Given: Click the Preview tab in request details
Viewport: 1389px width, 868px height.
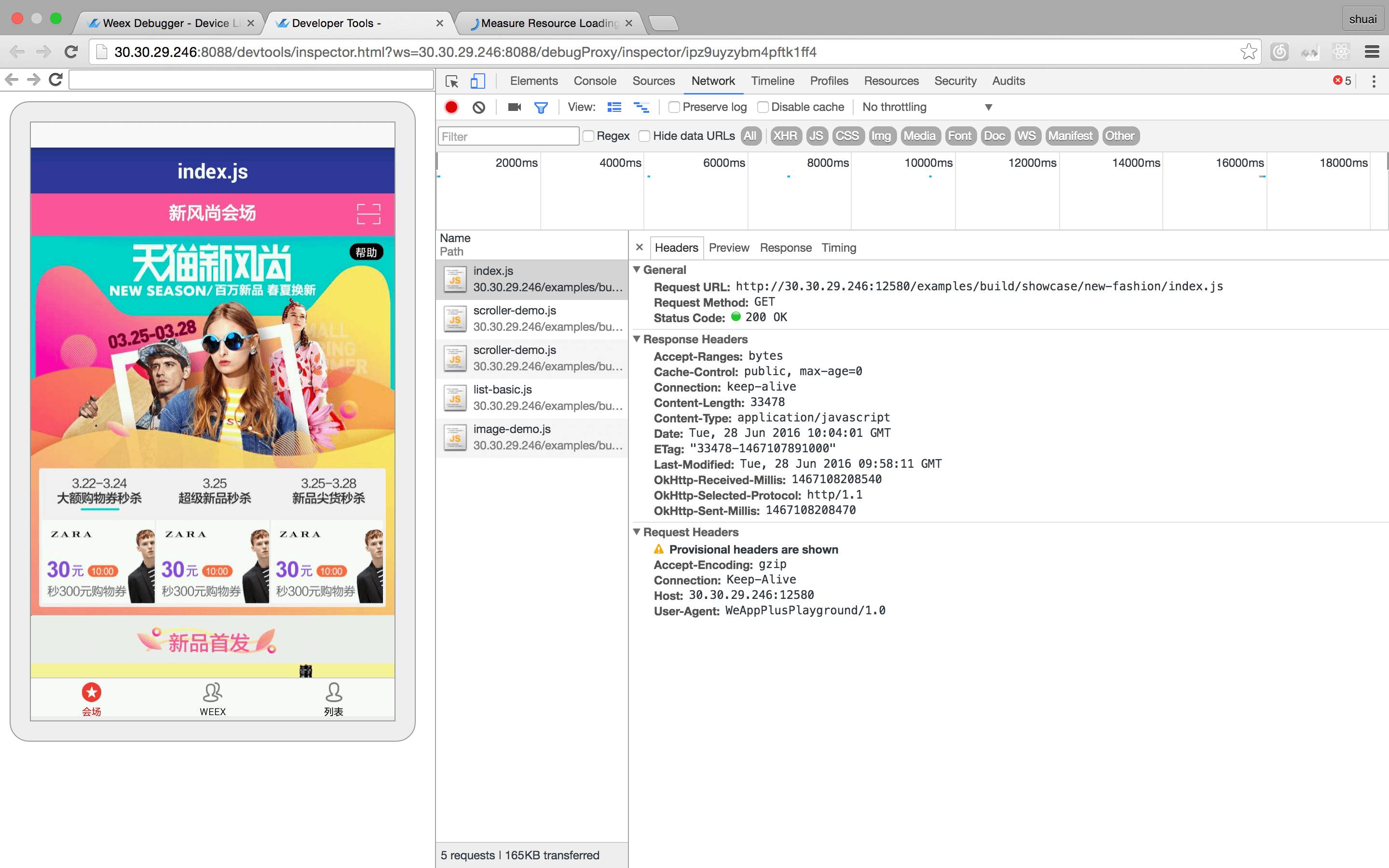Looking at the screenshot, I should pos(727,248).
